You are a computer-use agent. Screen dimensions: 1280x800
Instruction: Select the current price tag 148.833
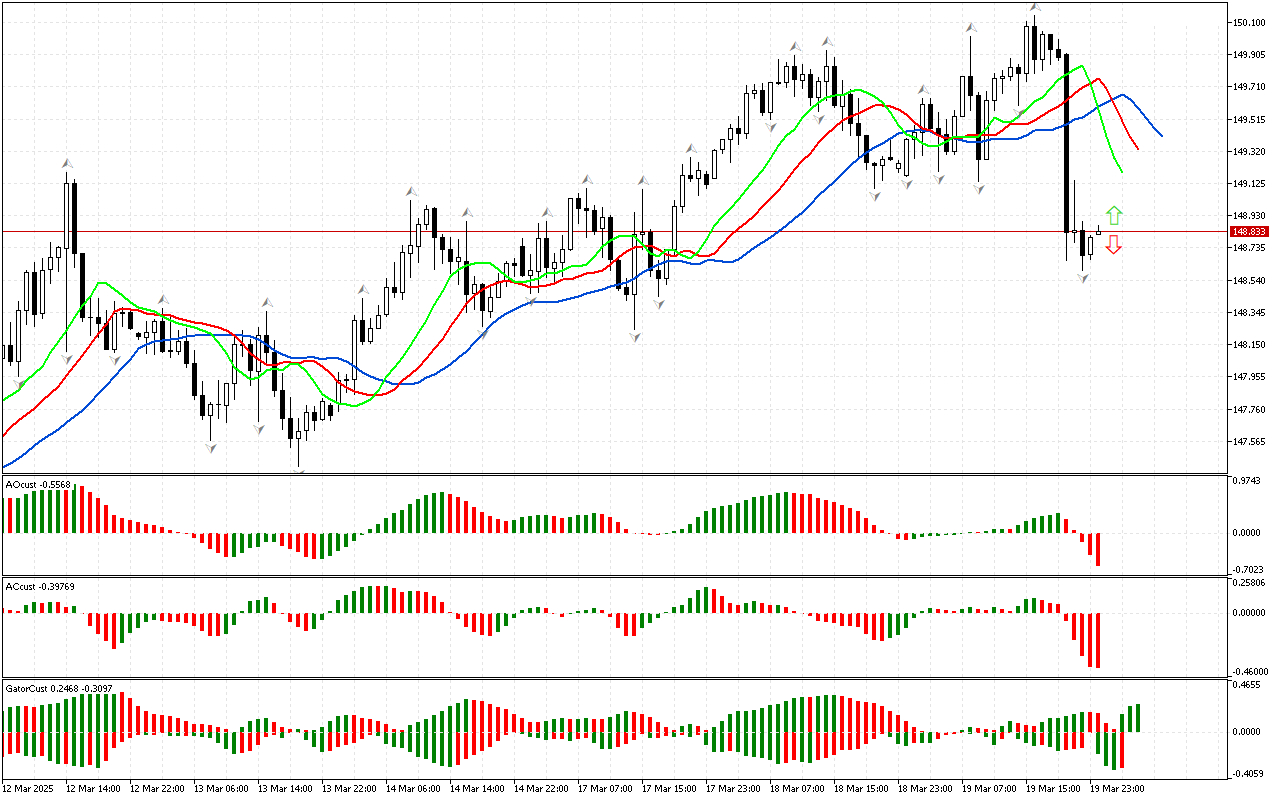1250,231
